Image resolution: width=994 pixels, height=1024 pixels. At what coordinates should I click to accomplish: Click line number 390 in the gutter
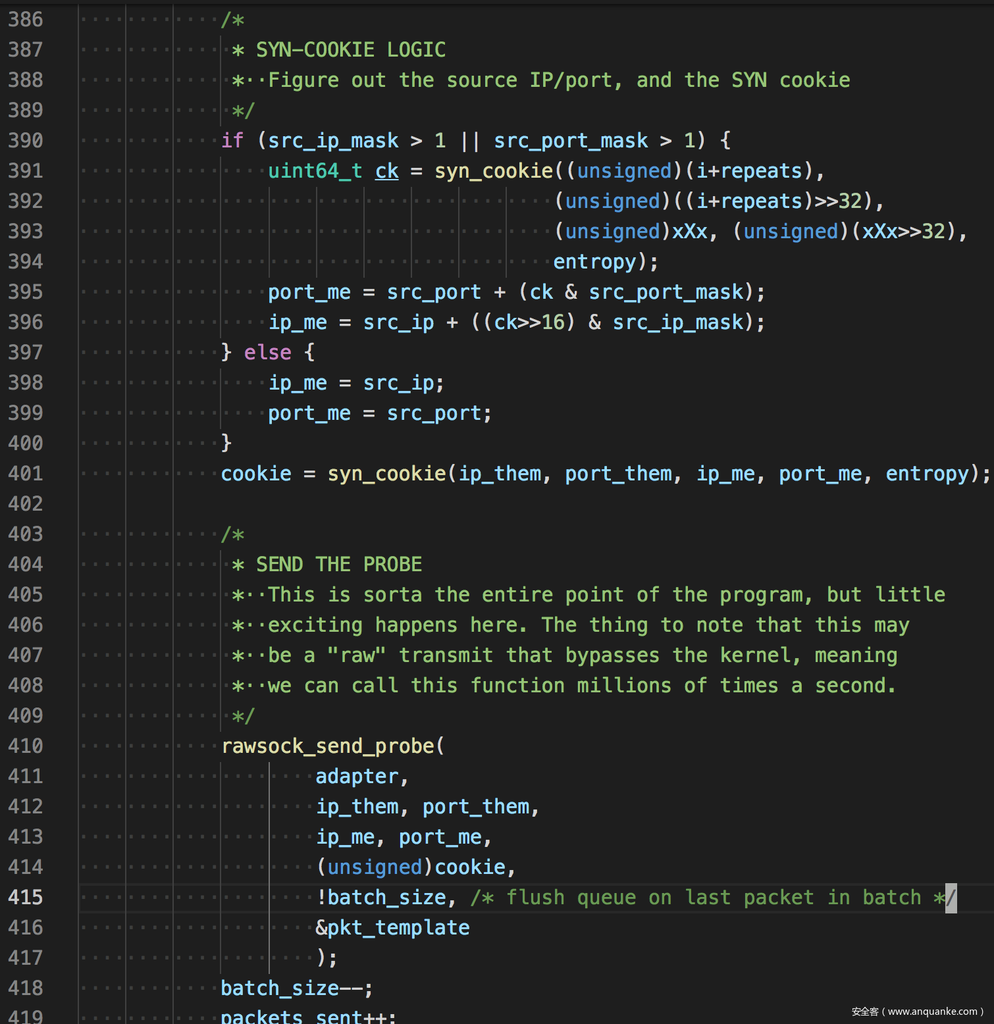(x=25, y=140)
